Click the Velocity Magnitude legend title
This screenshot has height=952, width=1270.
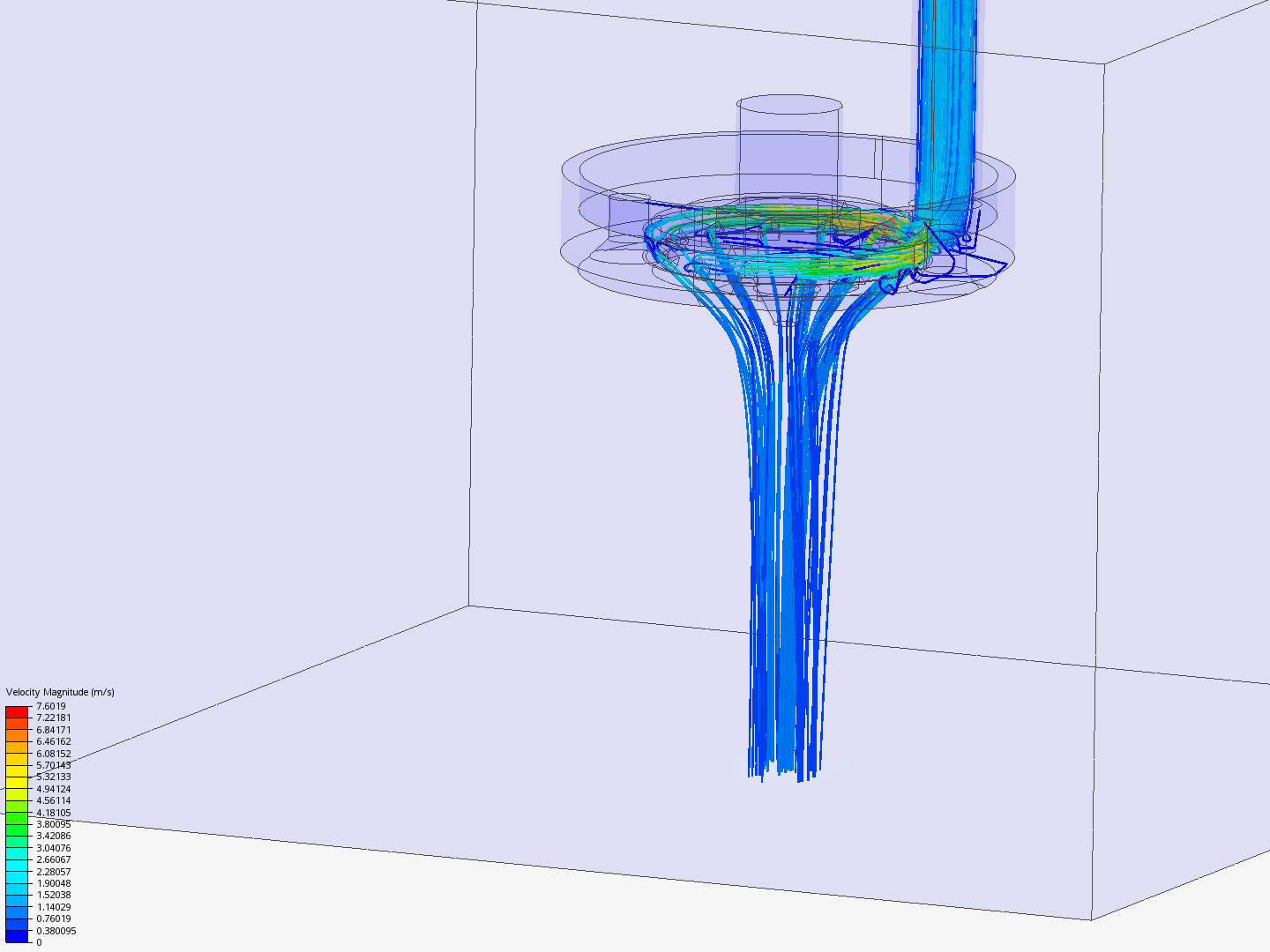(62, 693)
